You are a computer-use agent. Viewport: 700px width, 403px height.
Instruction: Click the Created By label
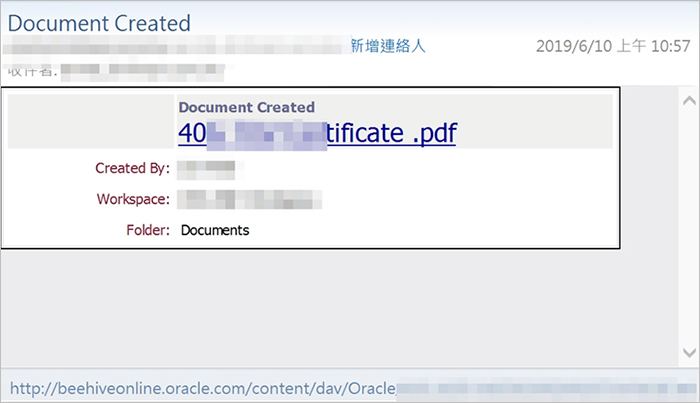pos(132,168)
